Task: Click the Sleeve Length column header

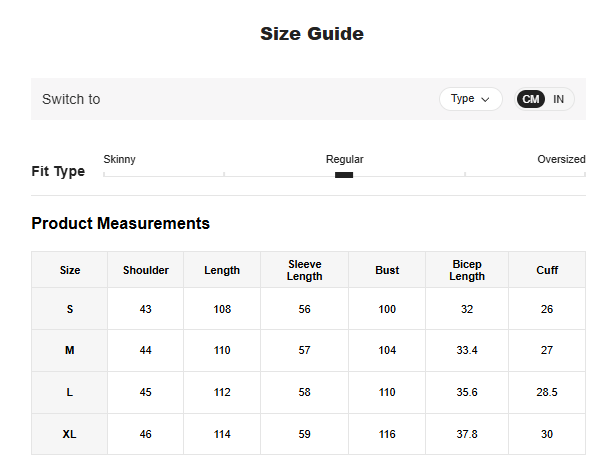Action: [x=304, y=270]
